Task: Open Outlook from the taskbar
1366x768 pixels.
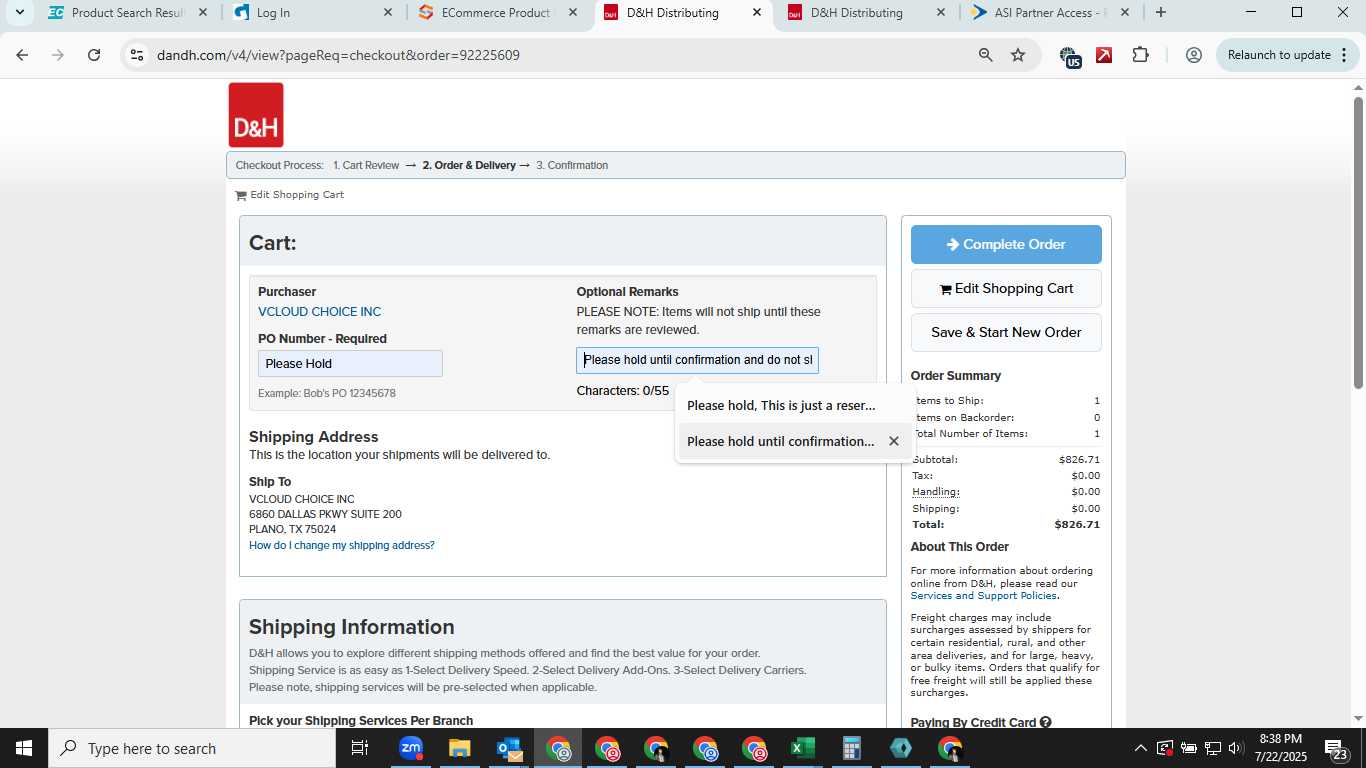Action: 509,748
